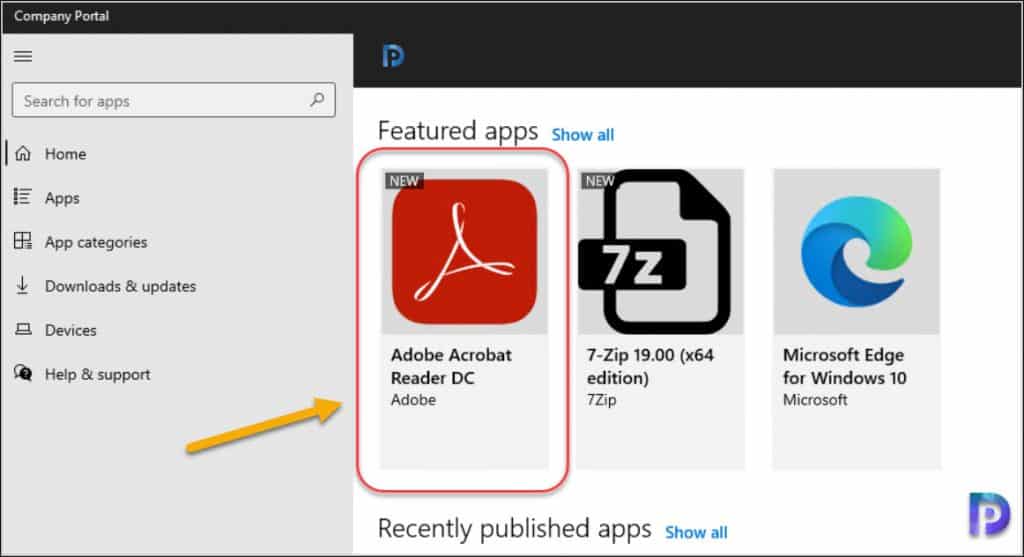Open the Microsoft Edge app icon
This screenshot has width=1024, height=557.
[856, 252]
